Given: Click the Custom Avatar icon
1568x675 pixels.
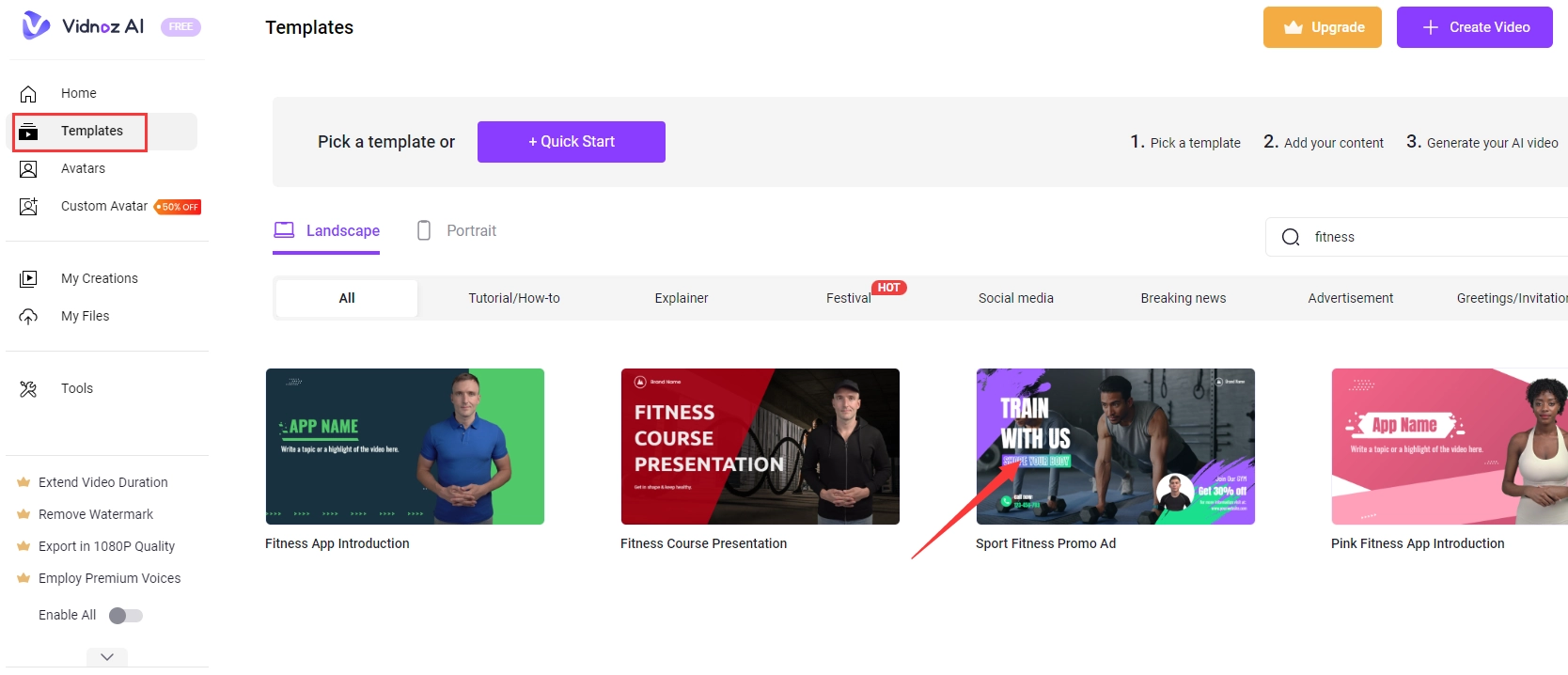Looking at the screenshot, I should (x=28, y=207).
